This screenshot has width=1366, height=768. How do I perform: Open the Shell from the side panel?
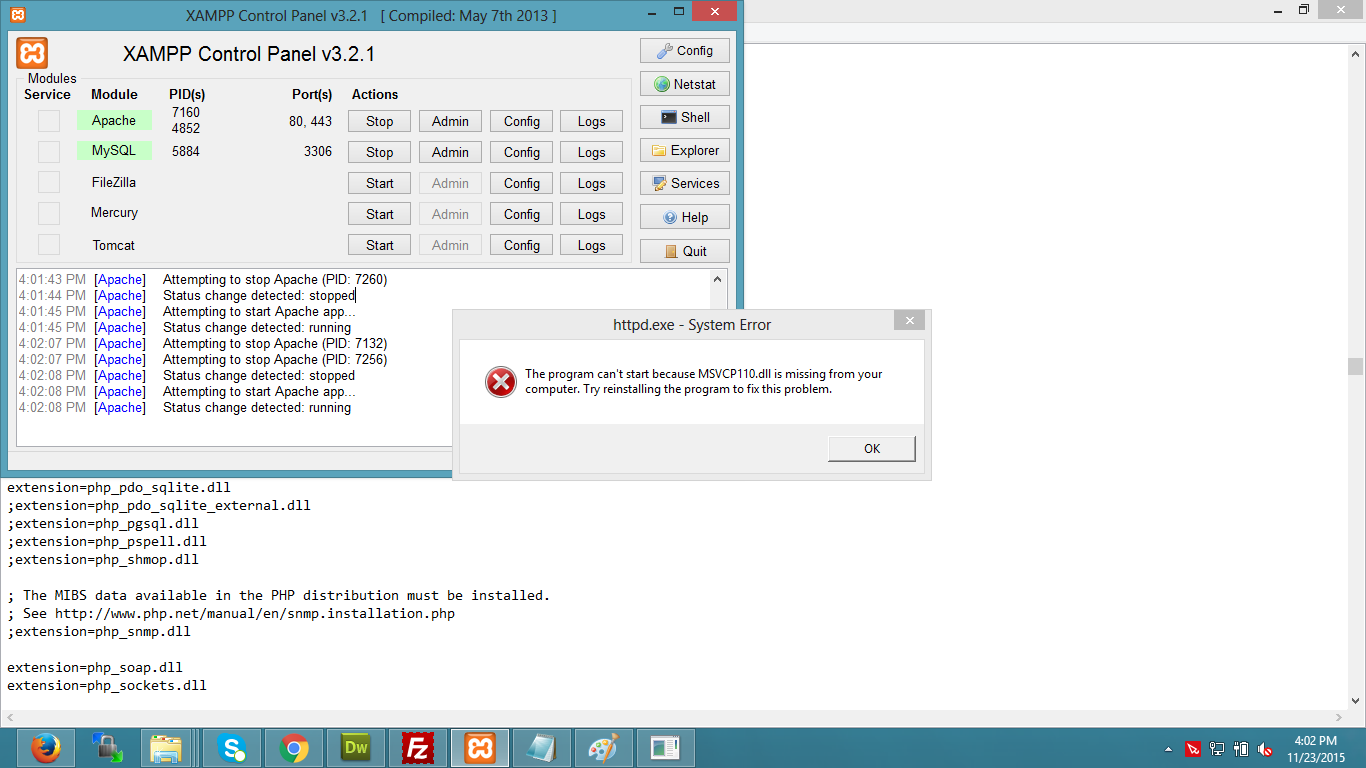coord(685,117)
